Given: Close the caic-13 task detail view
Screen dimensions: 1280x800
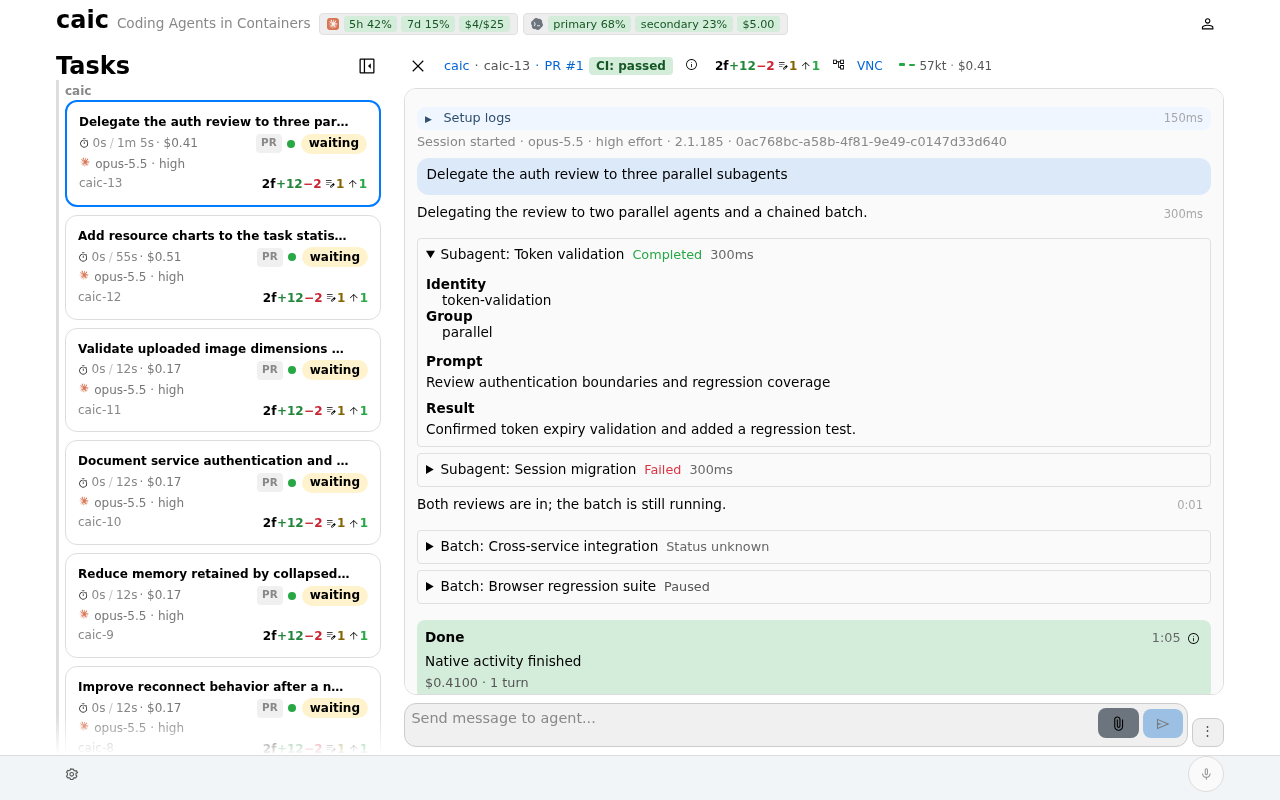Looking at the screenshot, I should click(x=418, y=66).
